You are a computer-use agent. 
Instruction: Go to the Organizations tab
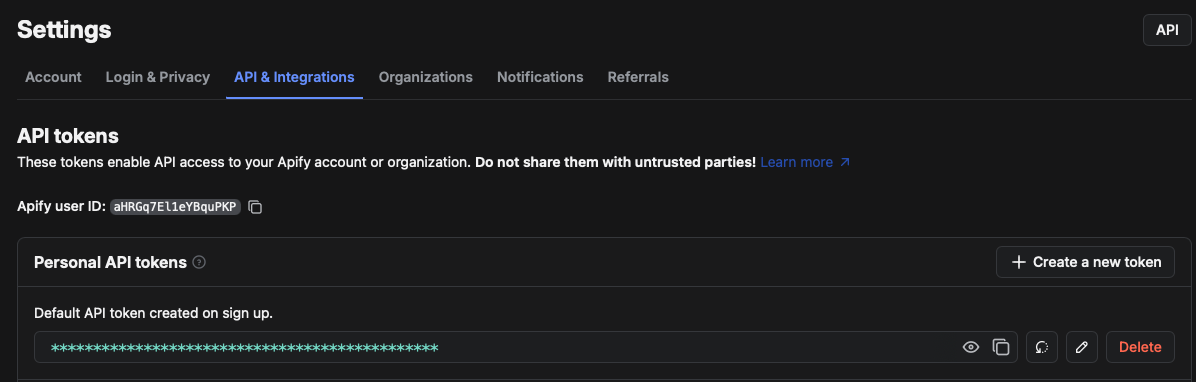426,77
